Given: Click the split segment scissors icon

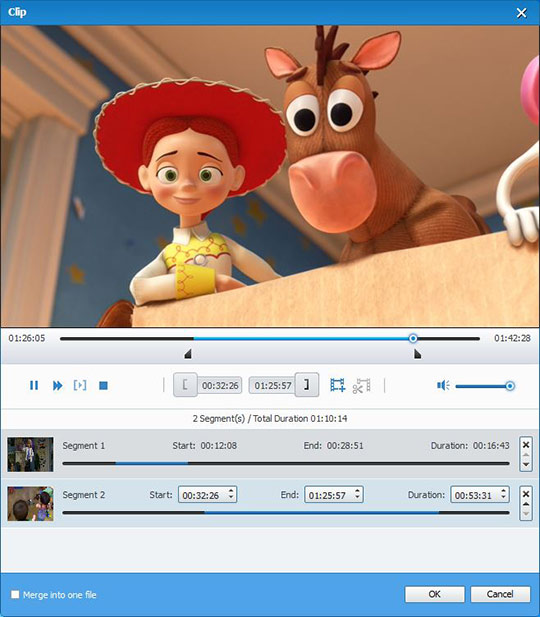Looking at the screenshot, I should coord(361,386).
